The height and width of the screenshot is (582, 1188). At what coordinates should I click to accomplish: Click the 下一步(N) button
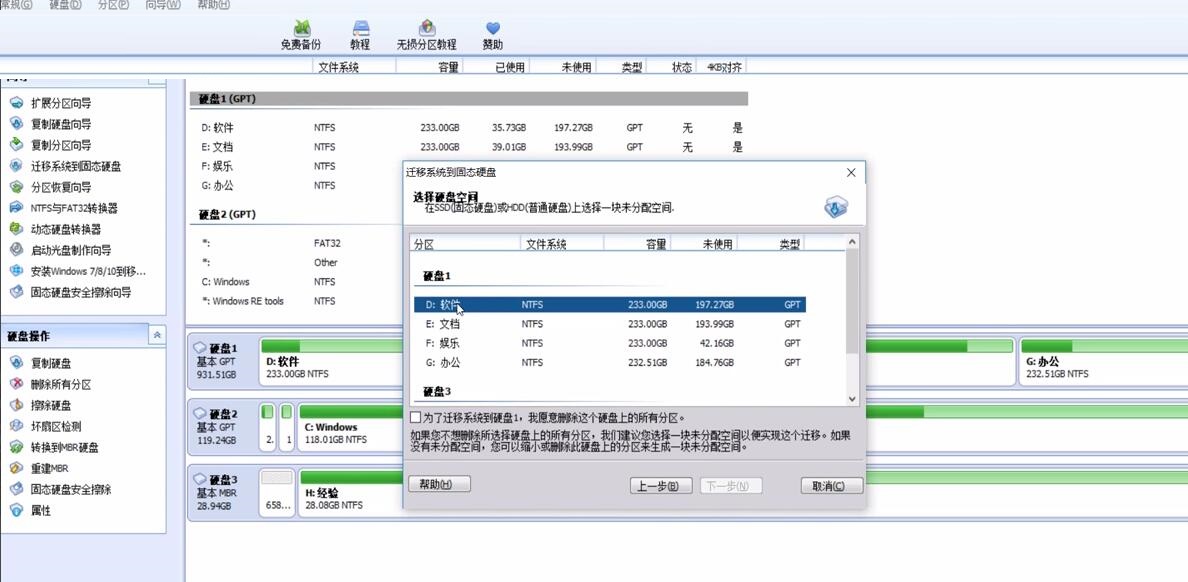coord(731,486)
